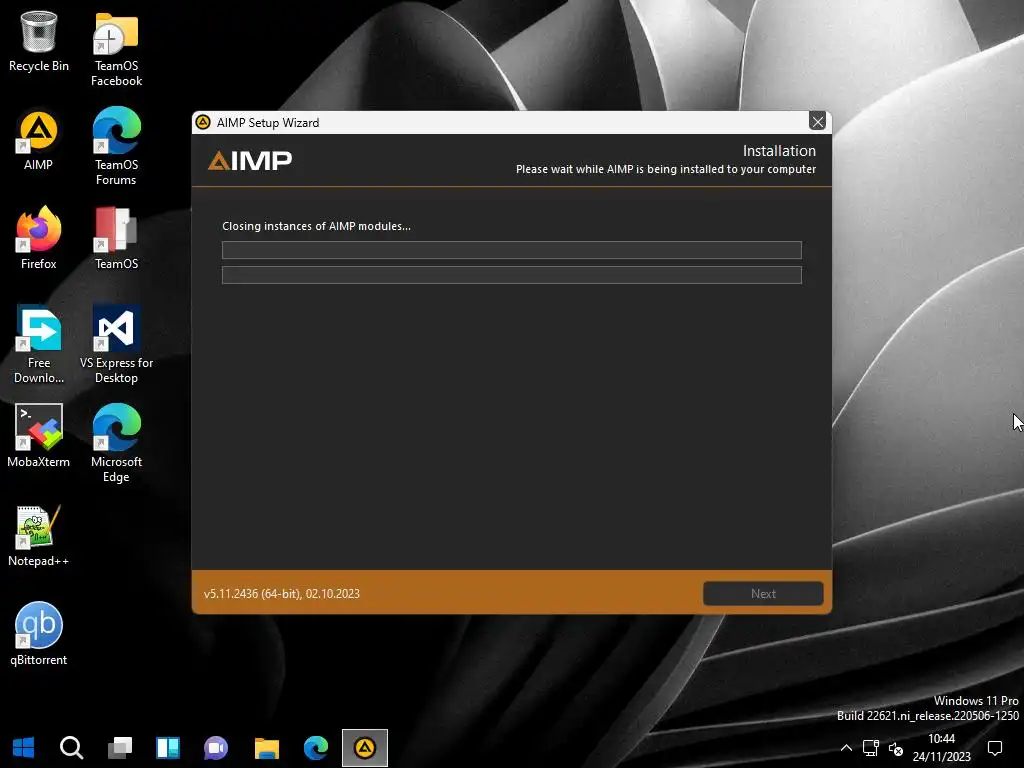Image resolution: width=1024 pixels, height=768 pixels.
Task: Click the upper installation progress bar
Action: pyautogui.click(x=511, y=250)
